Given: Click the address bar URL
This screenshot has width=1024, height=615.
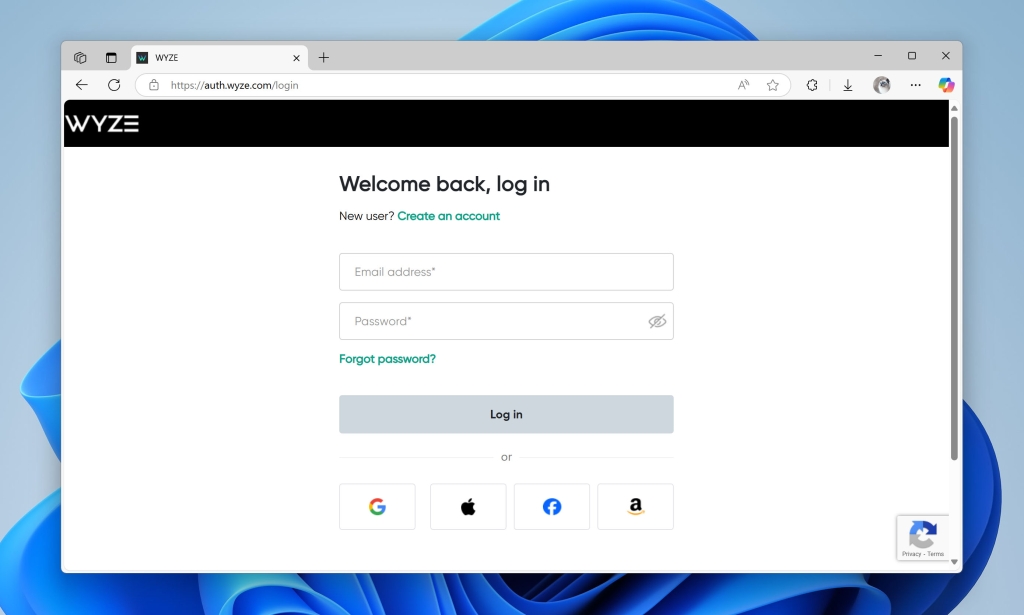Looking at the screenshot, I should pos(234,85).
